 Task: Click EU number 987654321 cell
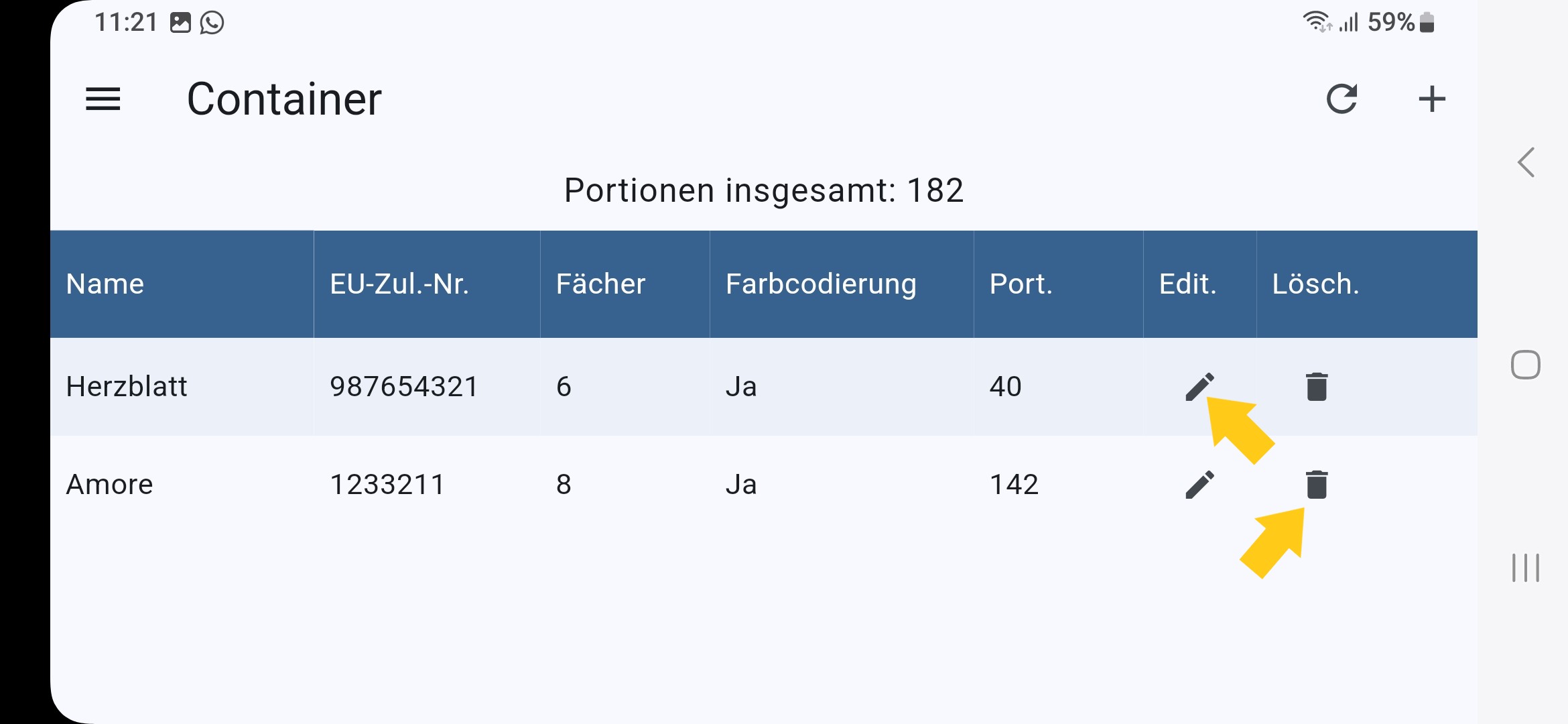coord(404,387)
